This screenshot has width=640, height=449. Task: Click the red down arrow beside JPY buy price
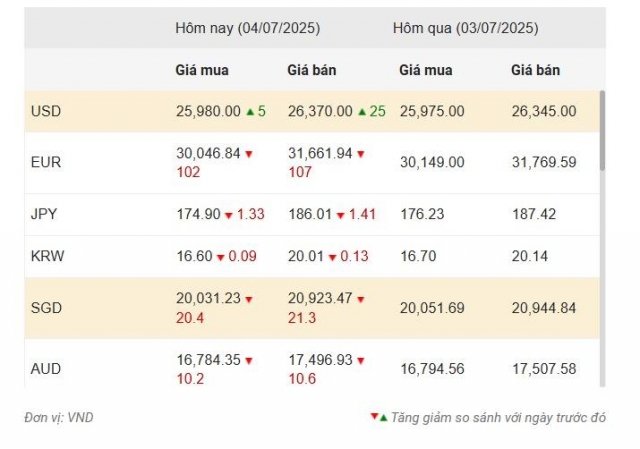pyautogui.click(x=229, y=215)
